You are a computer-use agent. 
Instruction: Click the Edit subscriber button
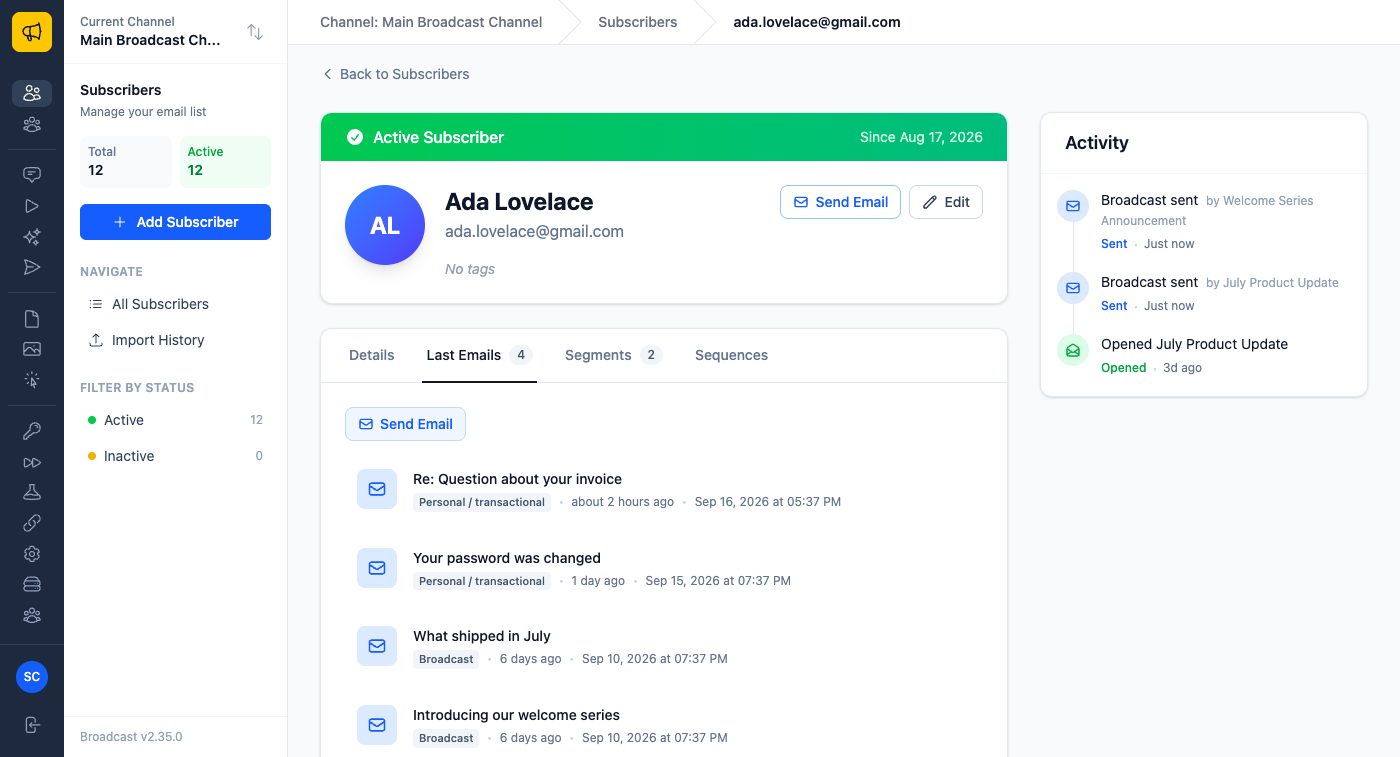click(946, 202)
